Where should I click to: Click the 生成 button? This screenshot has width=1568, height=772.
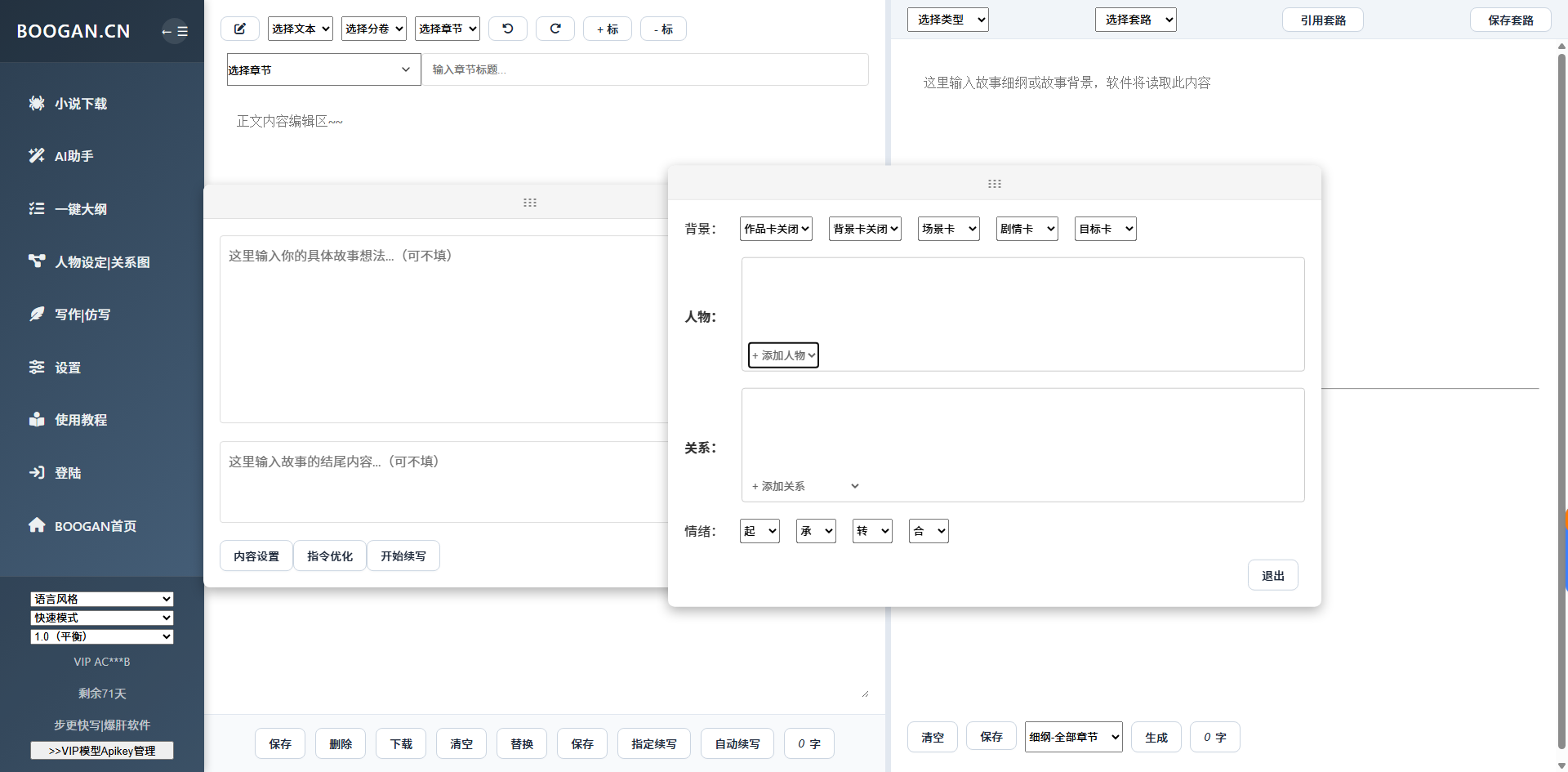click(x=1156, y=737)
